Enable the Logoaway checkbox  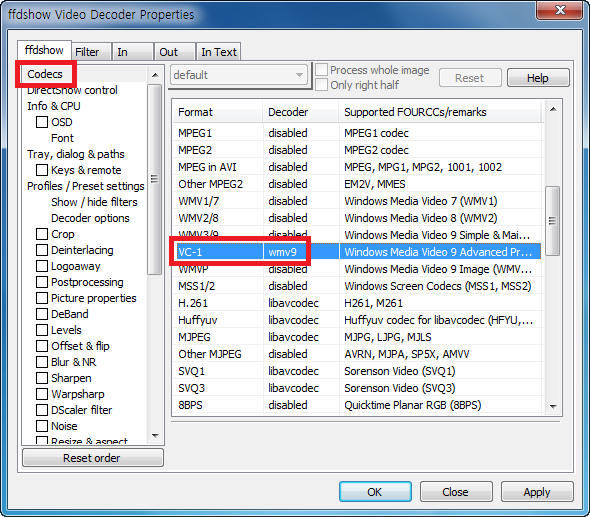pos(42,266)
